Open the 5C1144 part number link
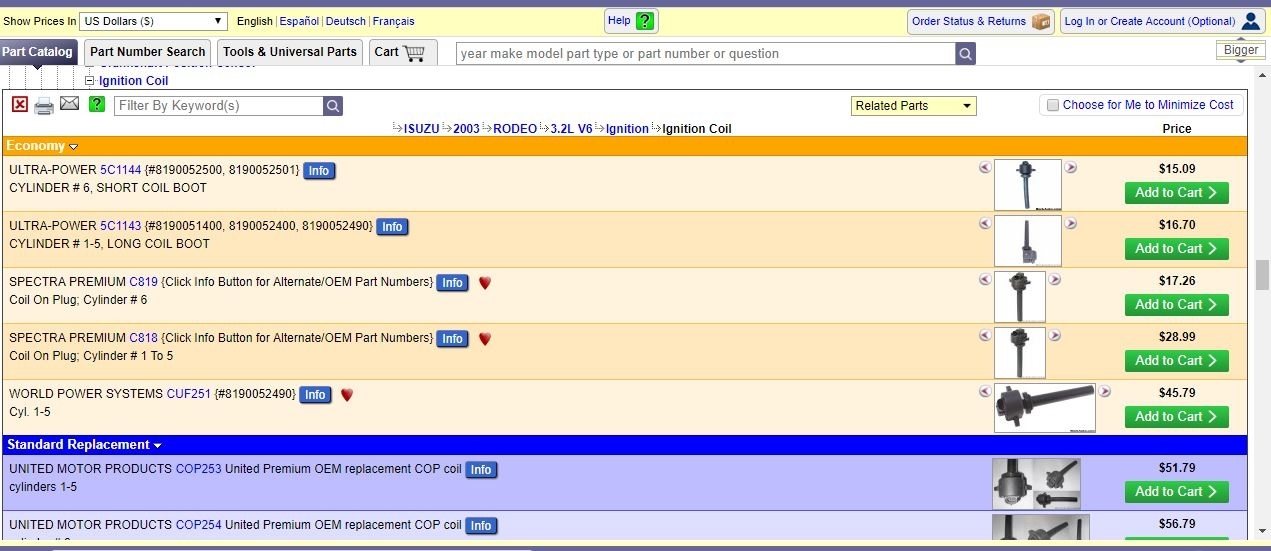The width and height of the screenshot is (1271, 551). pos(121,170)
